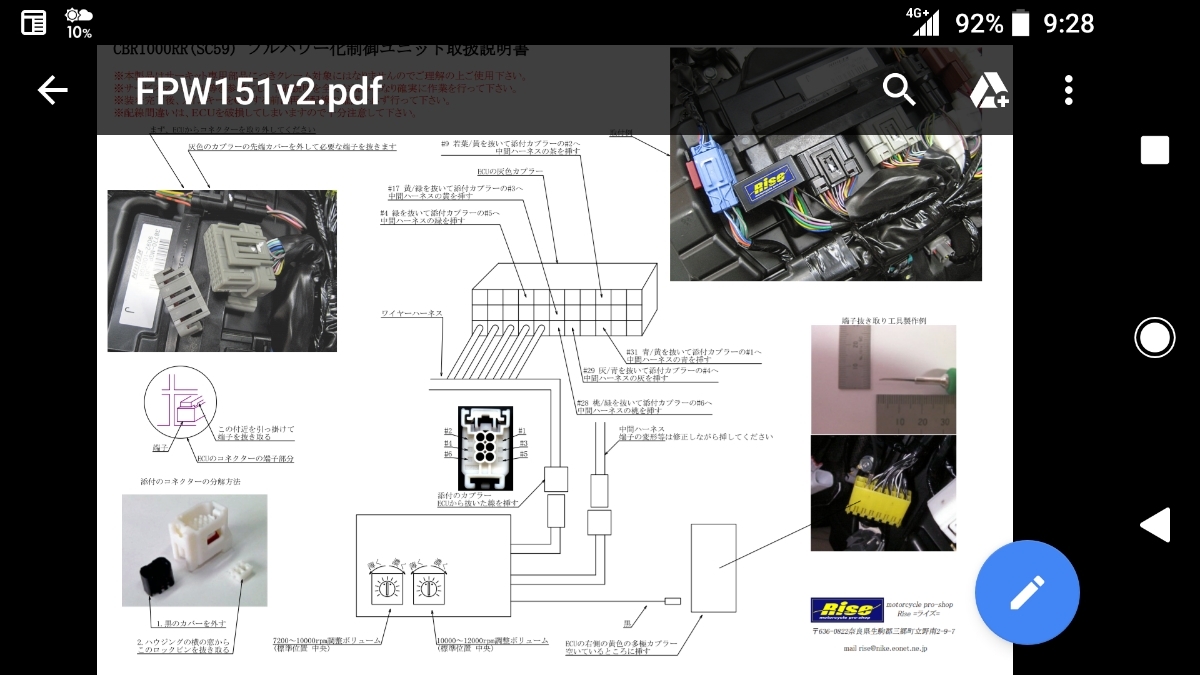Select the "端子抜き取り工具製作例" caption
The height and width of the screenshot is (675, 1200).
coord(884,320)
